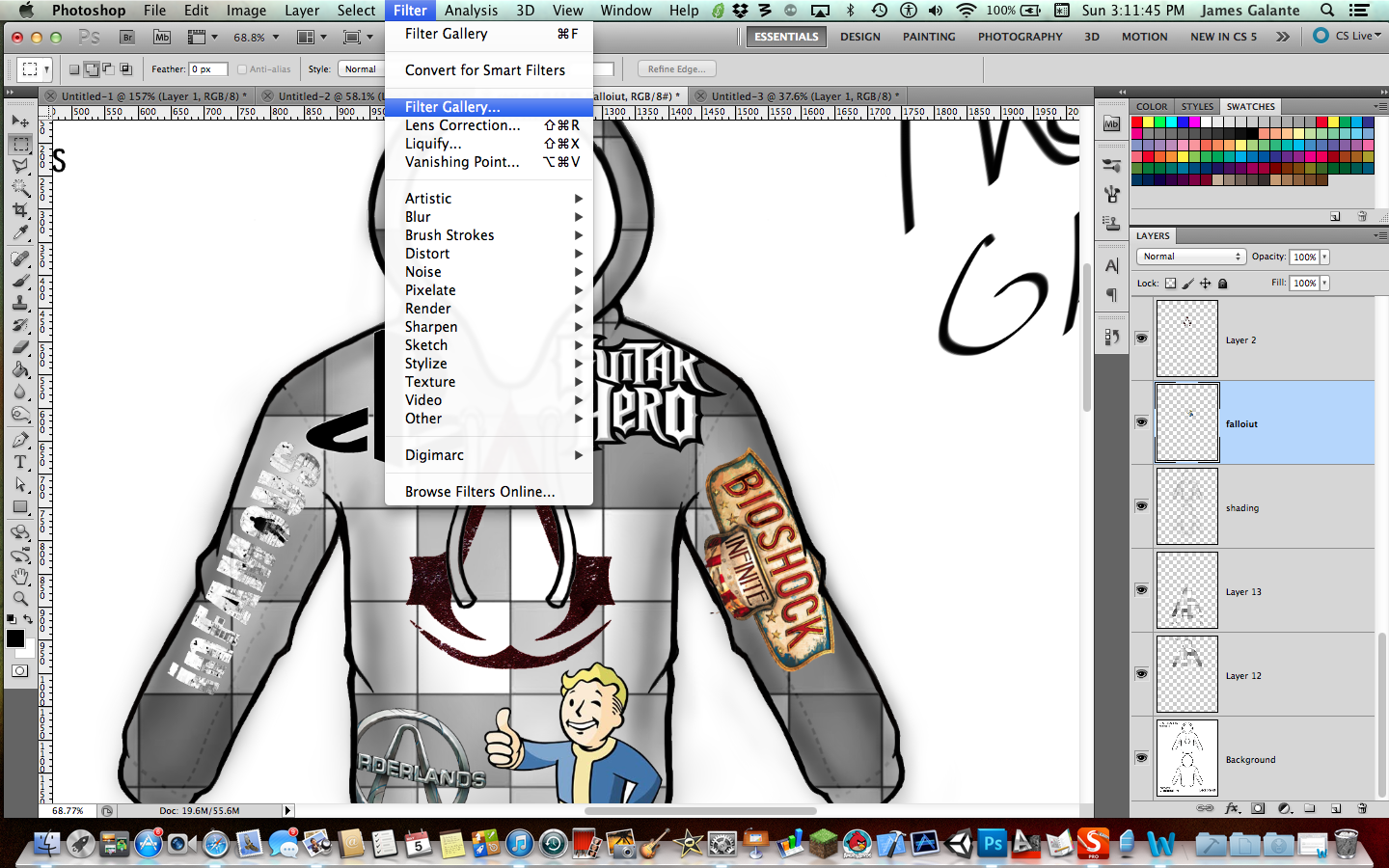This screenshot has width=1389, height=868.
Task: Open the Swatches panel options menu
Action: tap(1379, 106)
